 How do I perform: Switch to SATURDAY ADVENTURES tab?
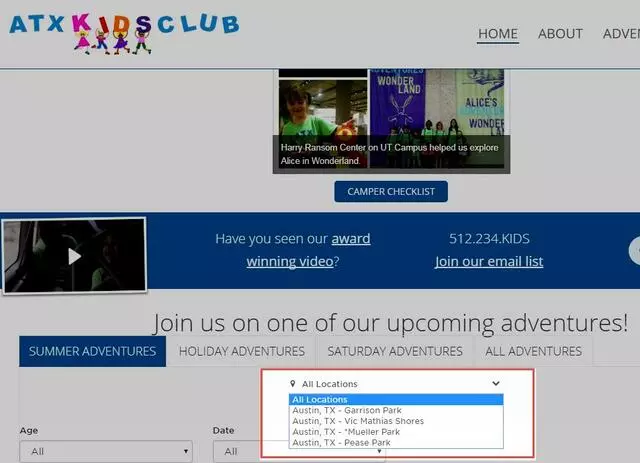(x=395, y=351)
